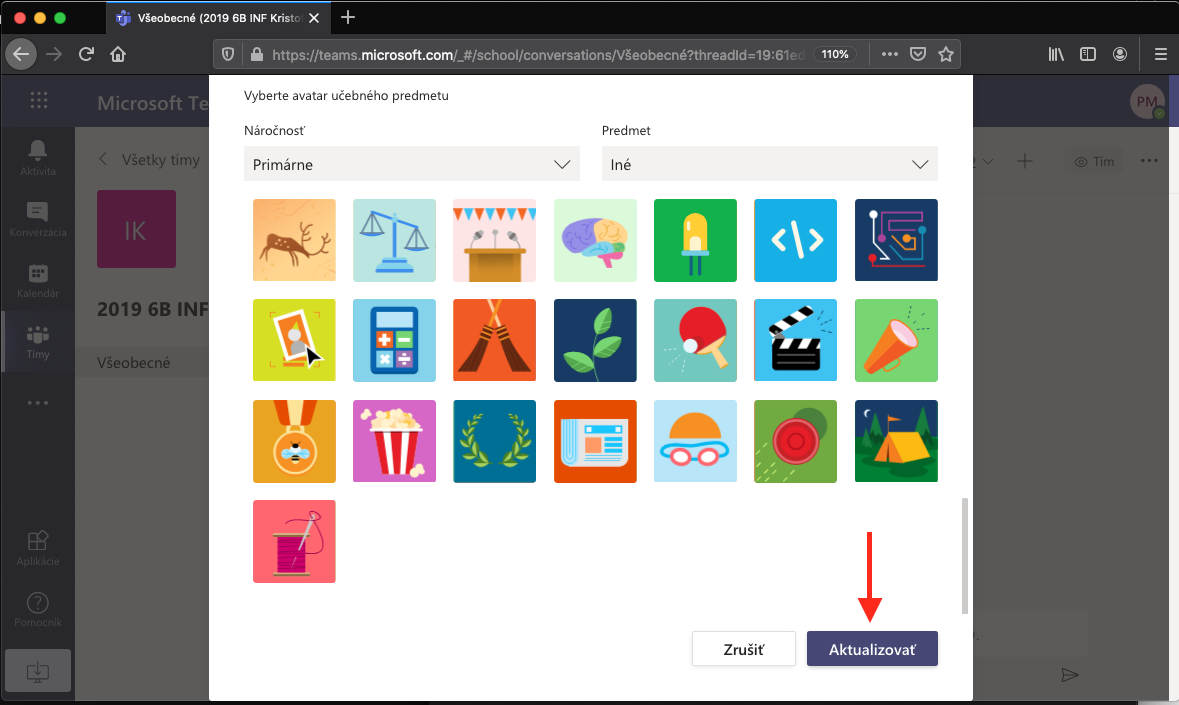Open a new browser tab
The image size is (1179, 705).
click(348, 17)
